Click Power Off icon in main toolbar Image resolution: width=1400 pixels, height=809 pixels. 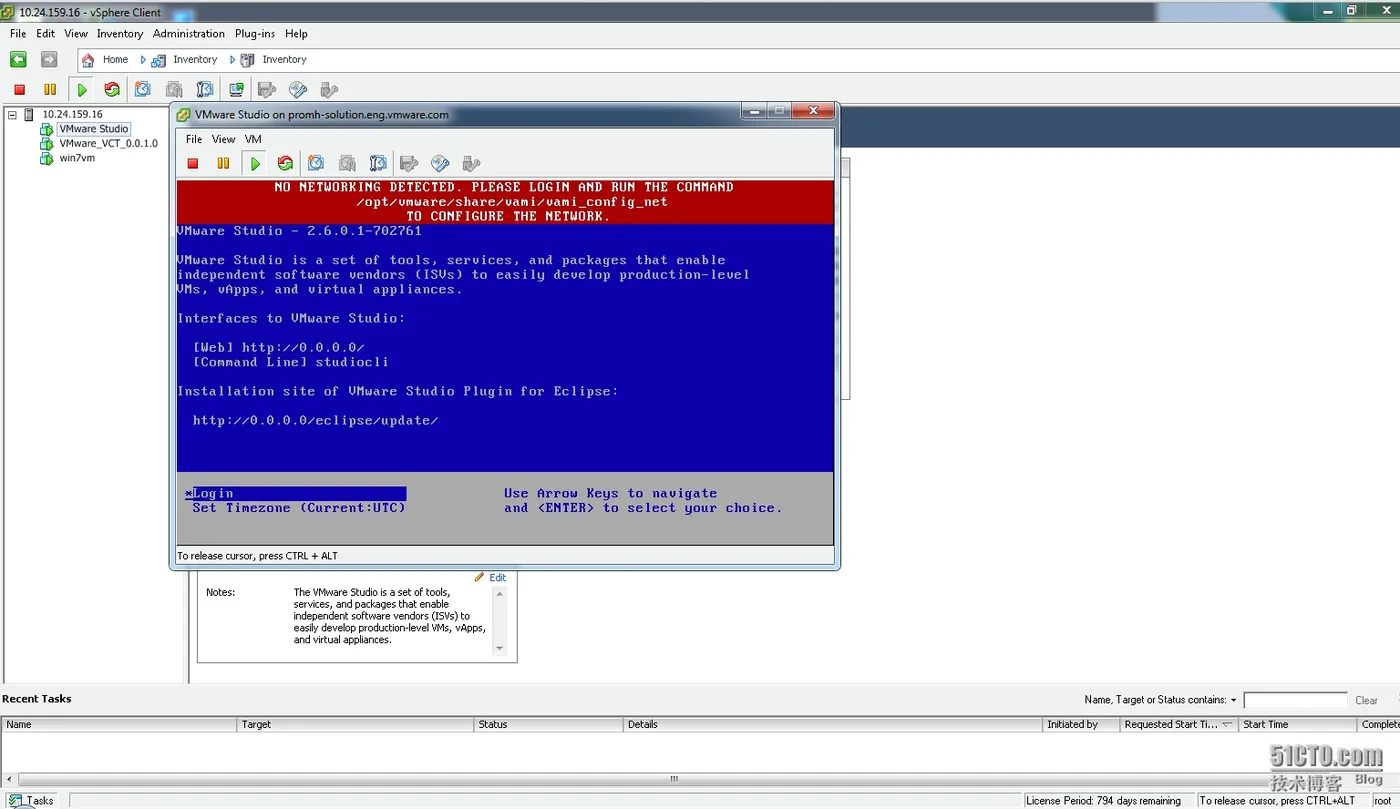(19, 90)
